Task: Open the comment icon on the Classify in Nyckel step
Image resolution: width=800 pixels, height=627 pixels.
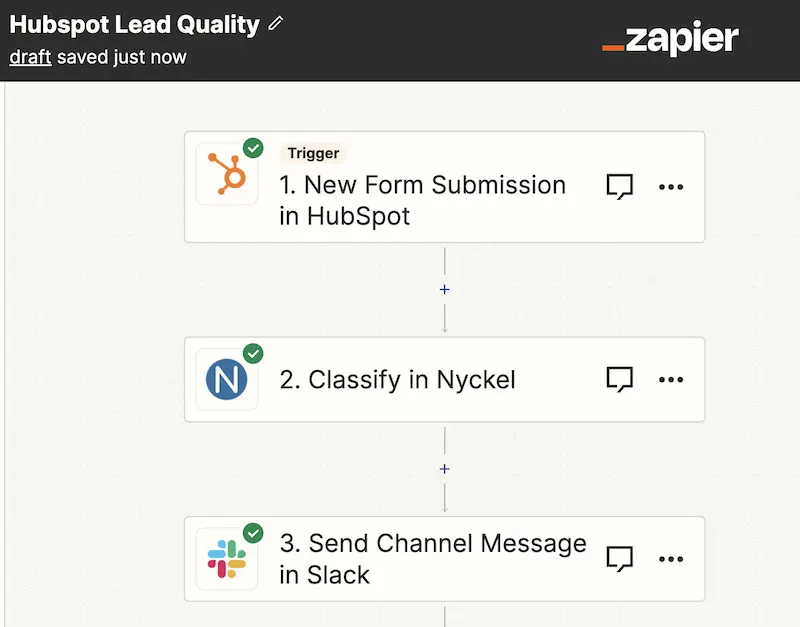Action: 619,380
